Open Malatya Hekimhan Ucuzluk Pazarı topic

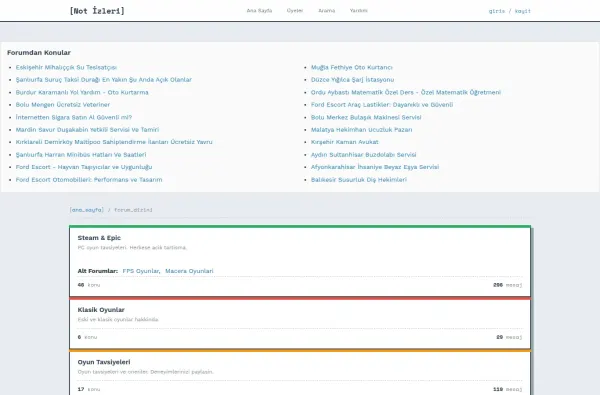361,130
